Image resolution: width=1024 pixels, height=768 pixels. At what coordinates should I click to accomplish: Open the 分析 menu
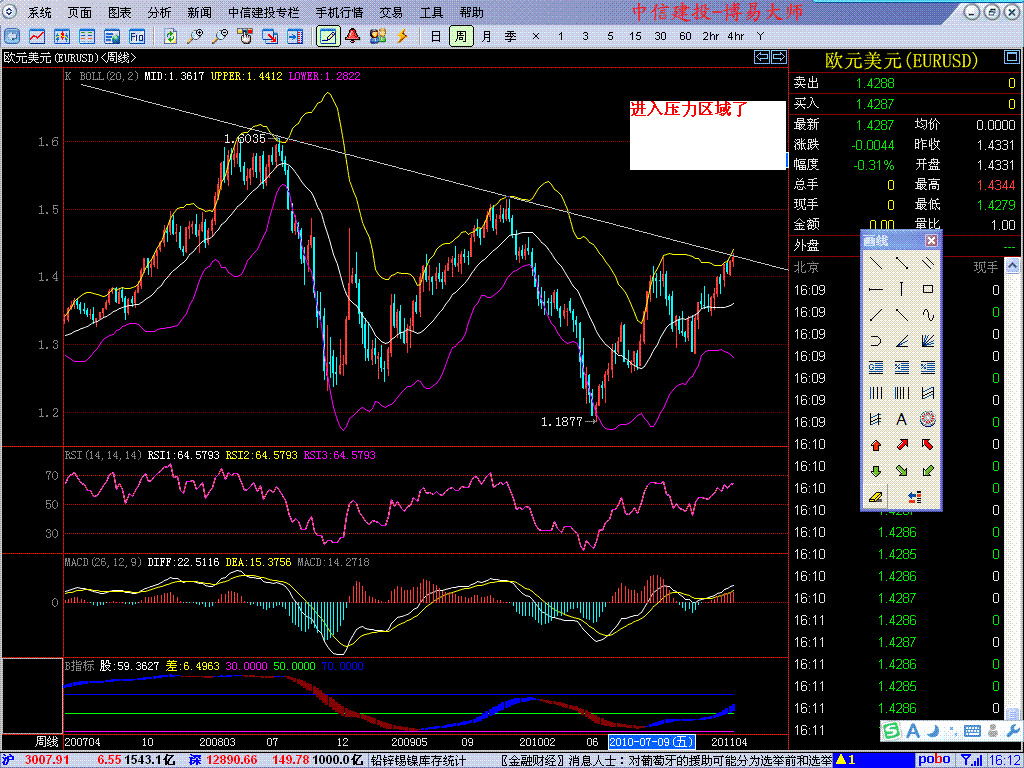click(159, 12)
